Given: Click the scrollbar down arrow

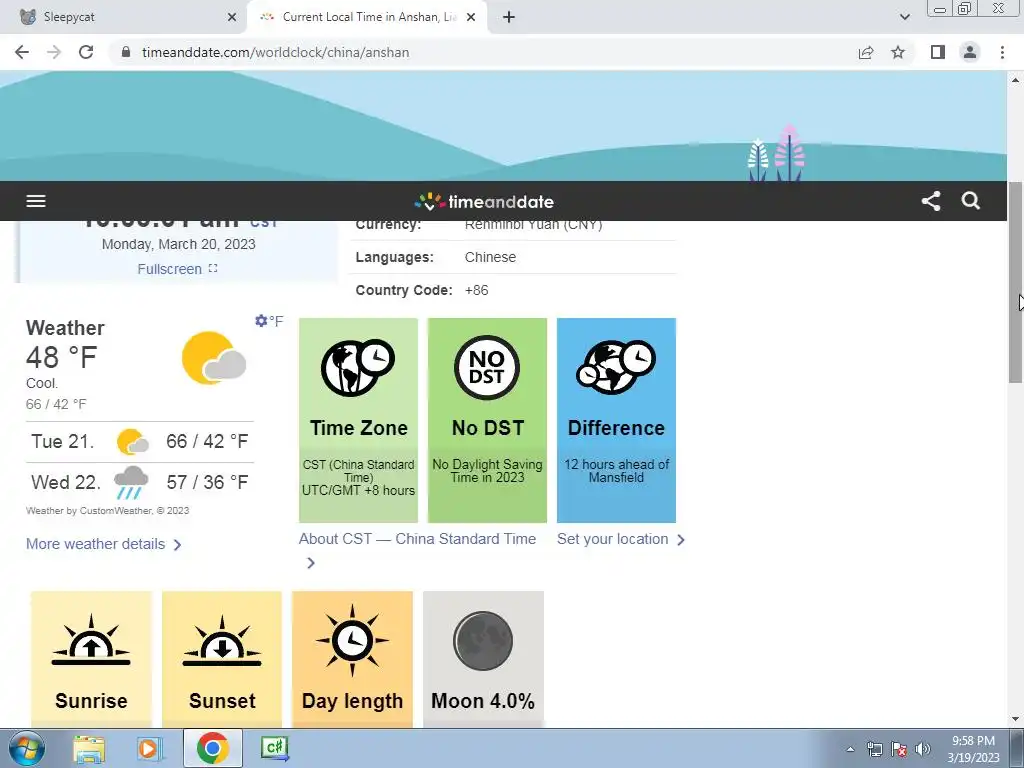Looking at the screenshot, I should (x=1015, y=719).
